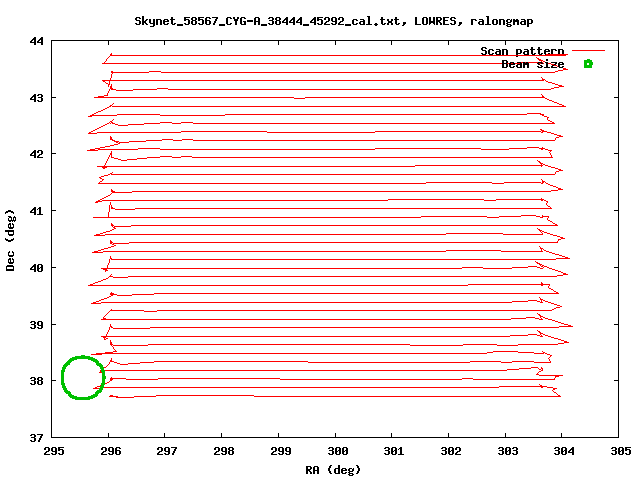Click the y-axis tick label 38
Screen dimensions: 640x480
36,381
